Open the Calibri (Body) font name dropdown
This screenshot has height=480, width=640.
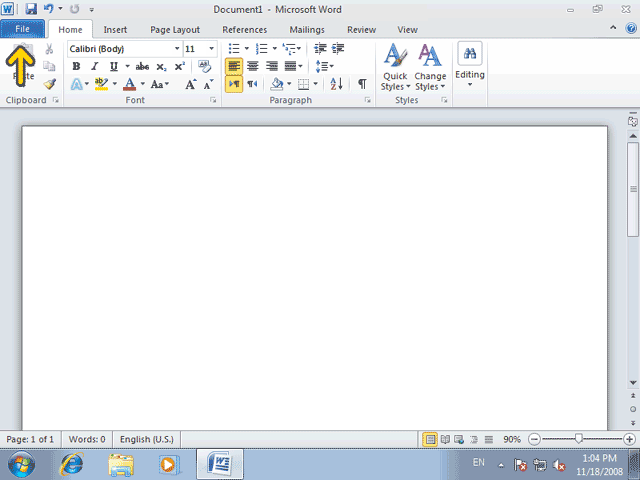click(177, 49)
